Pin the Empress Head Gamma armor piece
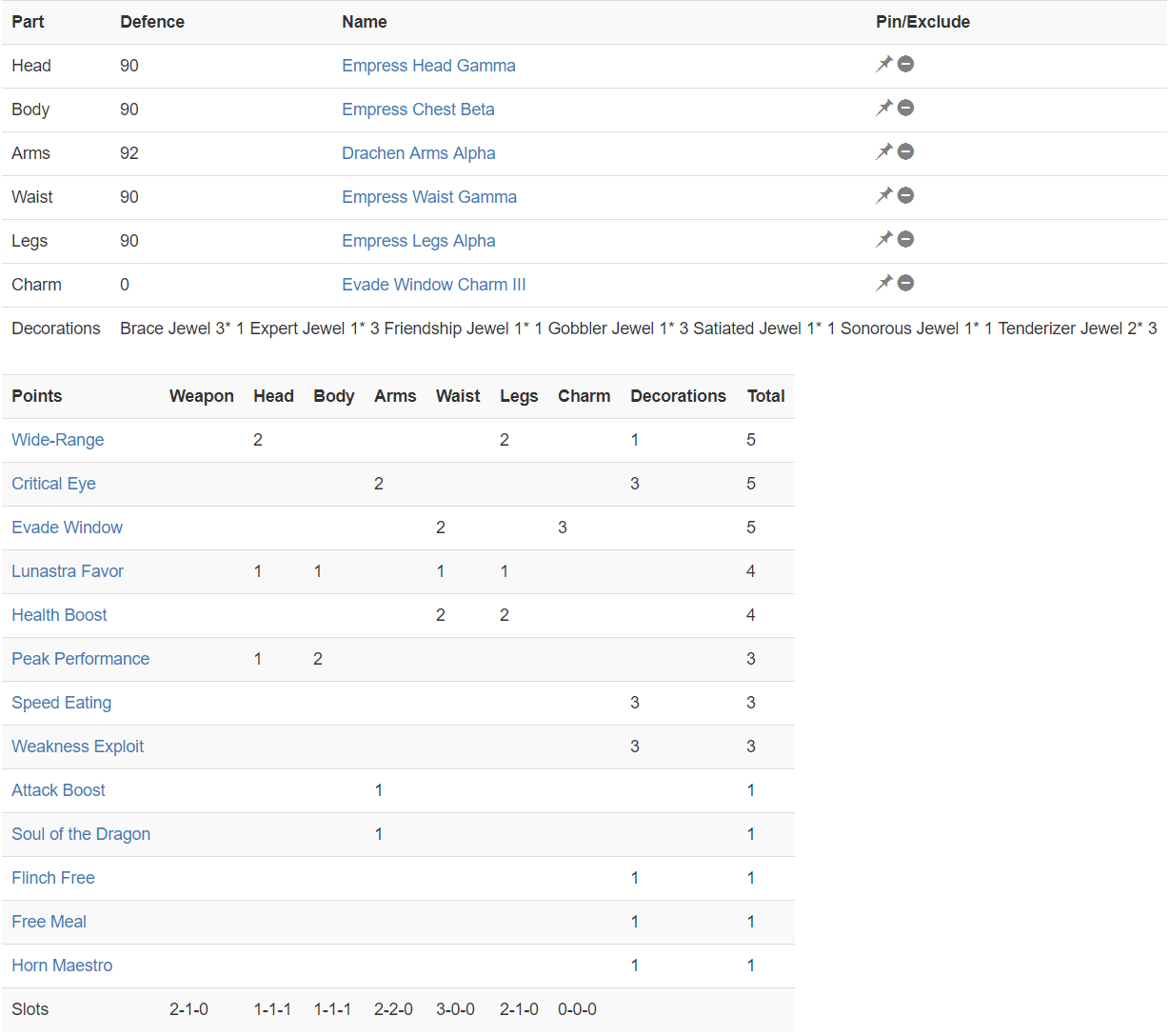 pyautogui.click(x=884, y=64)
